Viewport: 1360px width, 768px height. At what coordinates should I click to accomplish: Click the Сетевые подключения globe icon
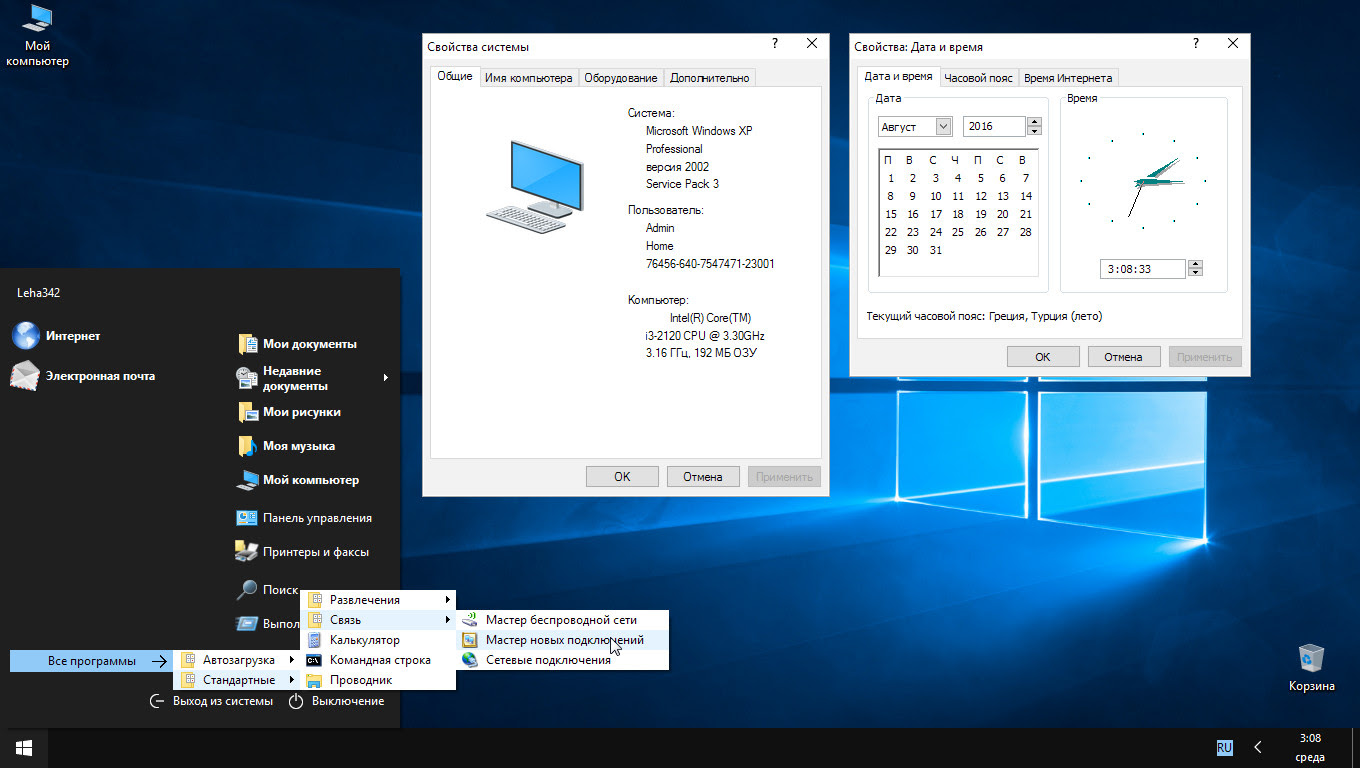point(470,660)
